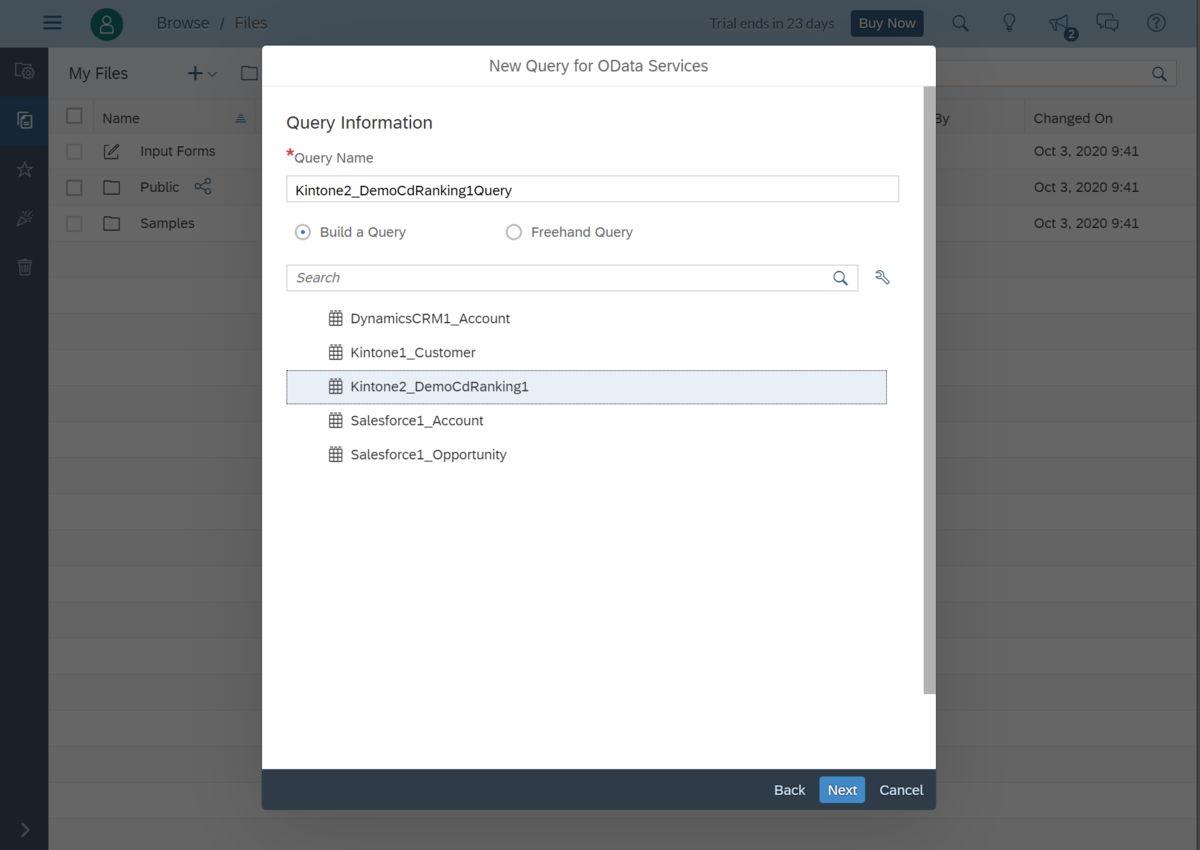
Task: Open the hamburger main menu
Action: tap(52, 23)
